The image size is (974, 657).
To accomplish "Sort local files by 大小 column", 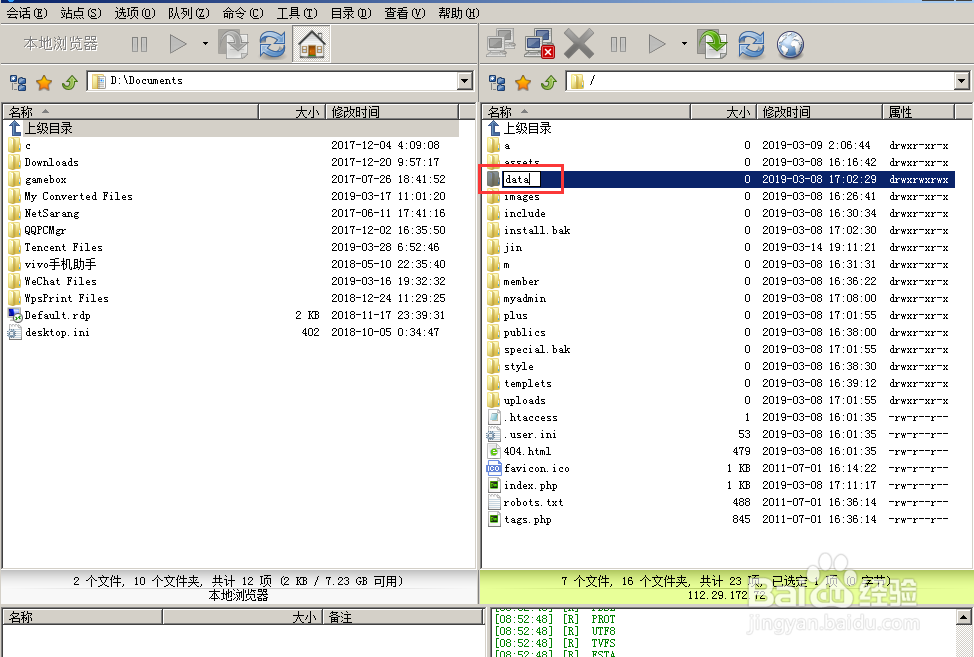I will click(x=305, y=112).
